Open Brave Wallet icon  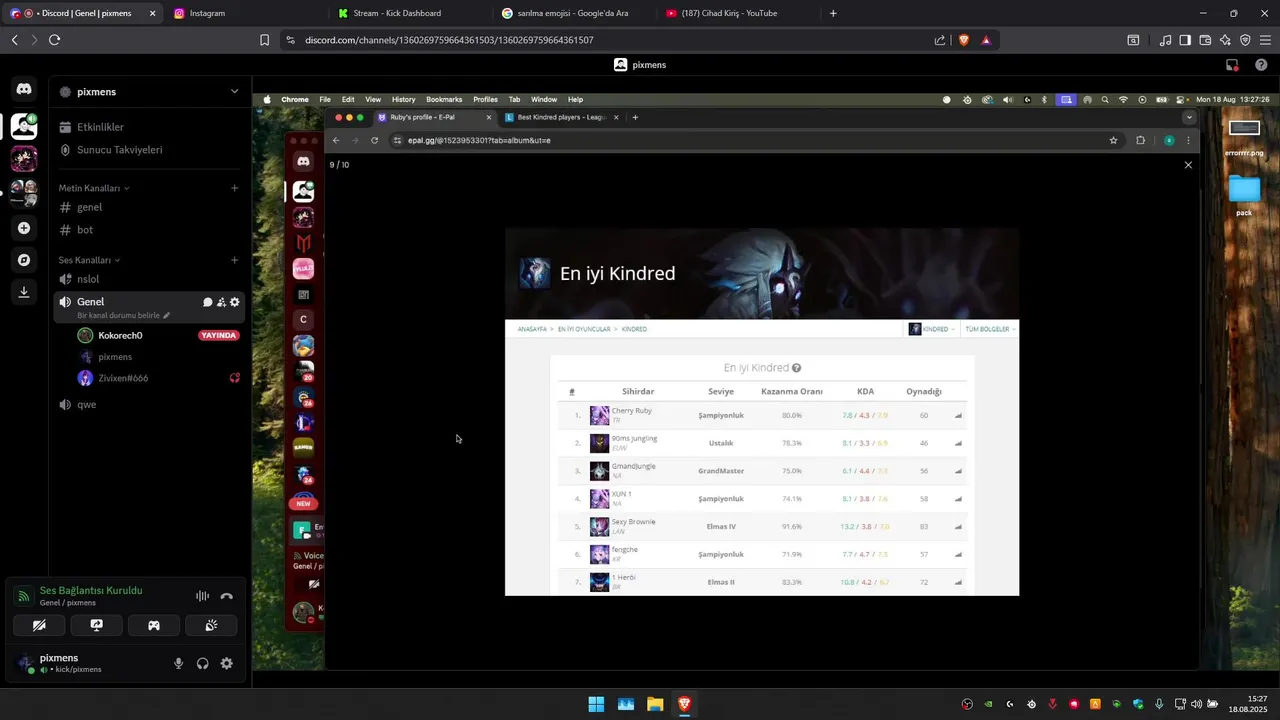(x=1205, y=40)
